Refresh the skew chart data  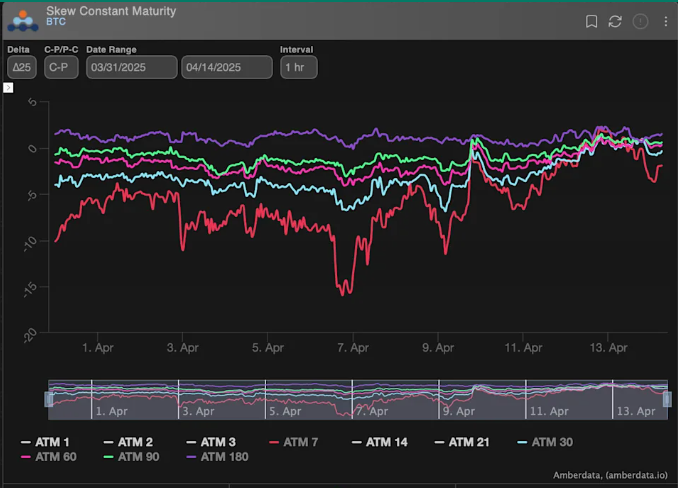(615, 21)
